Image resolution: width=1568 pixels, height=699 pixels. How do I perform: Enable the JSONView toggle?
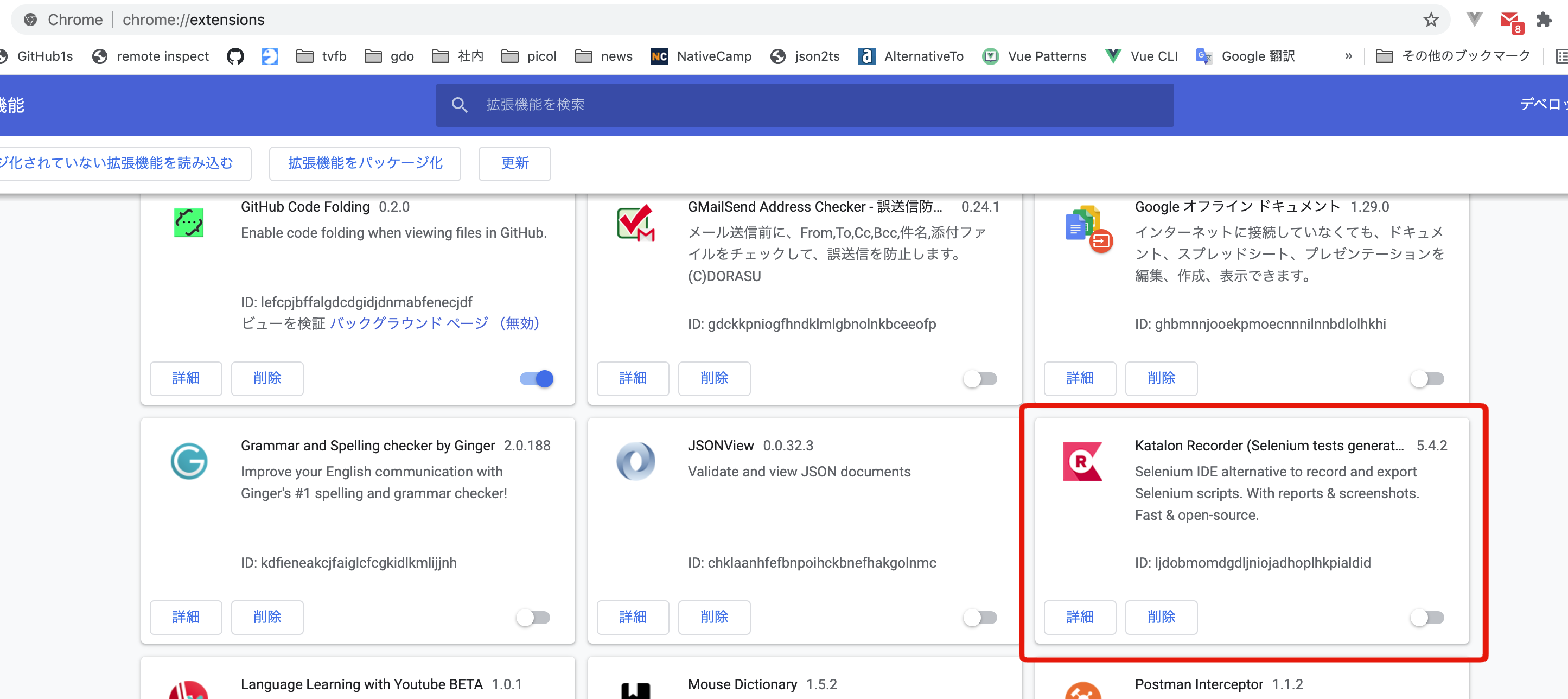coord(980,617)
